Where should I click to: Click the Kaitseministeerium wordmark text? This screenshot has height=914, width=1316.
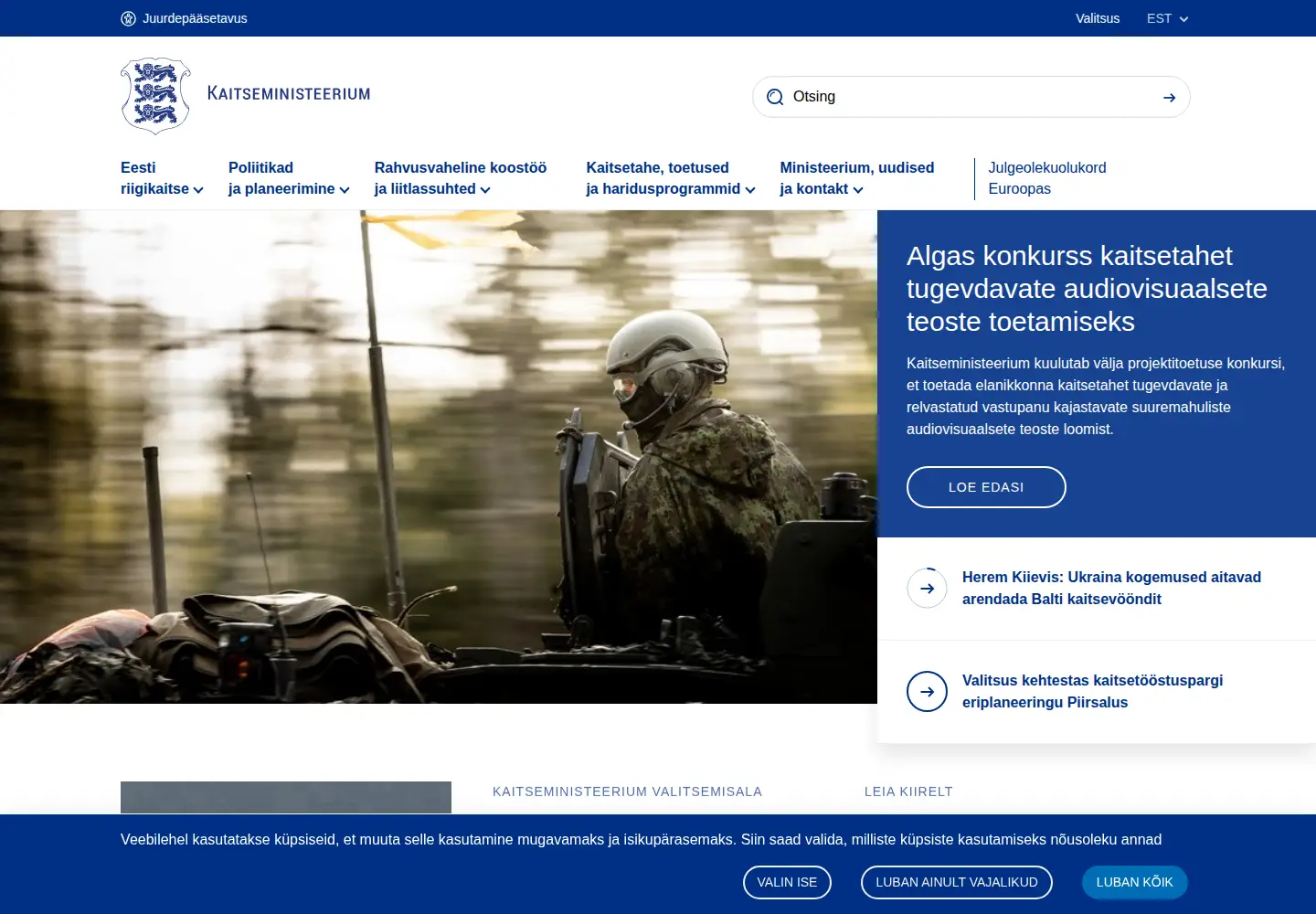point(289,93)
